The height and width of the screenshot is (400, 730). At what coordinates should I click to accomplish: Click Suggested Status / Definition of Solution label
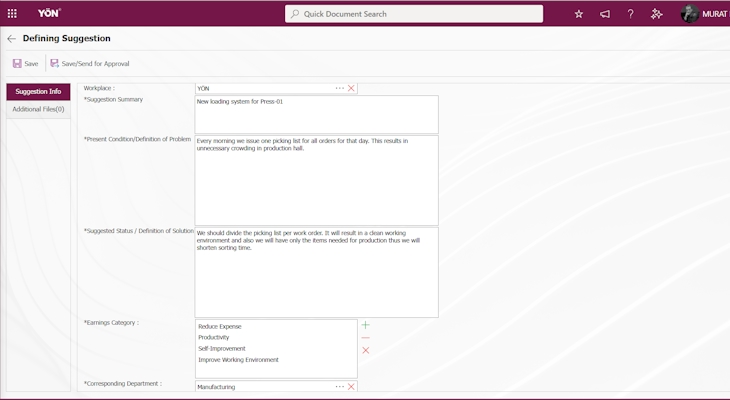tap(139, 231)
